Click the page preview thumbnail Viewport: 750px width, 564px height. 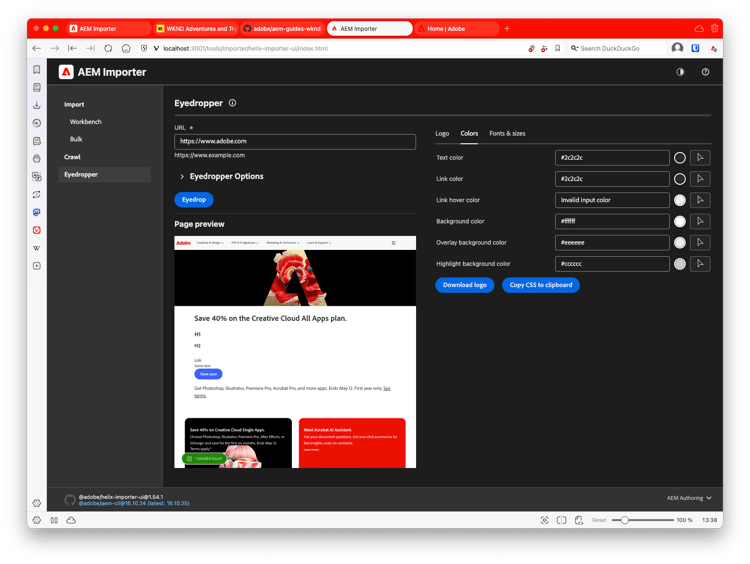click(x=295, y=352)
